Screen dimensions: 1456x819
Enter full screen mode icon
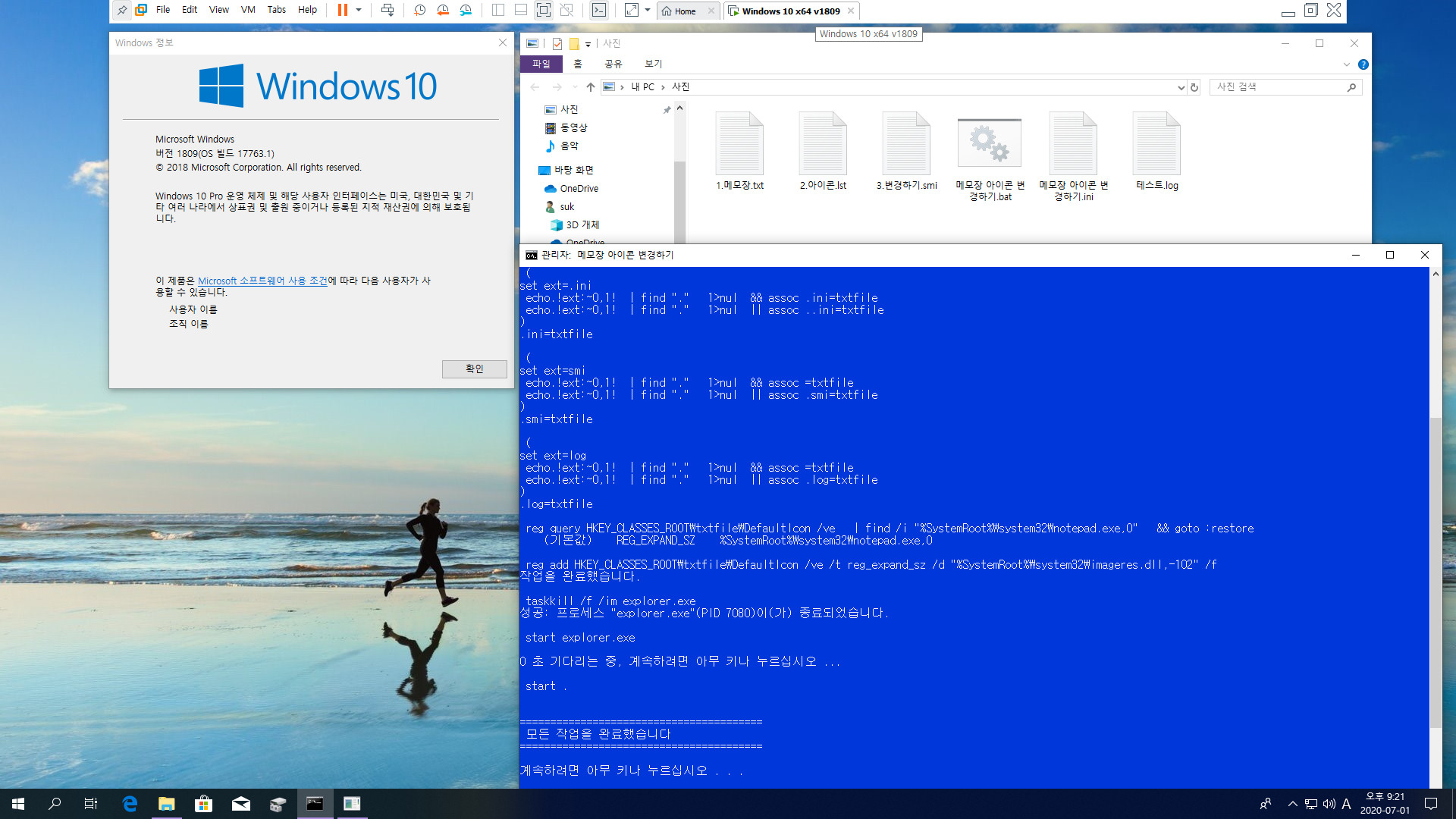pos(544,11)
